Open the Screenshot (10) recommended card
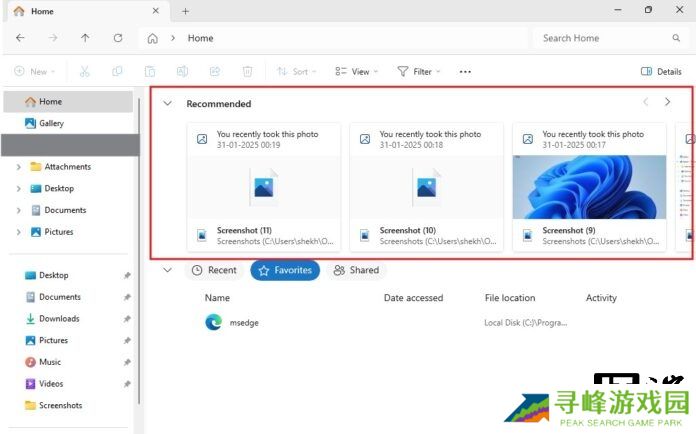The image size is (696, 434). pyautogui.click(x=427, y=187)
